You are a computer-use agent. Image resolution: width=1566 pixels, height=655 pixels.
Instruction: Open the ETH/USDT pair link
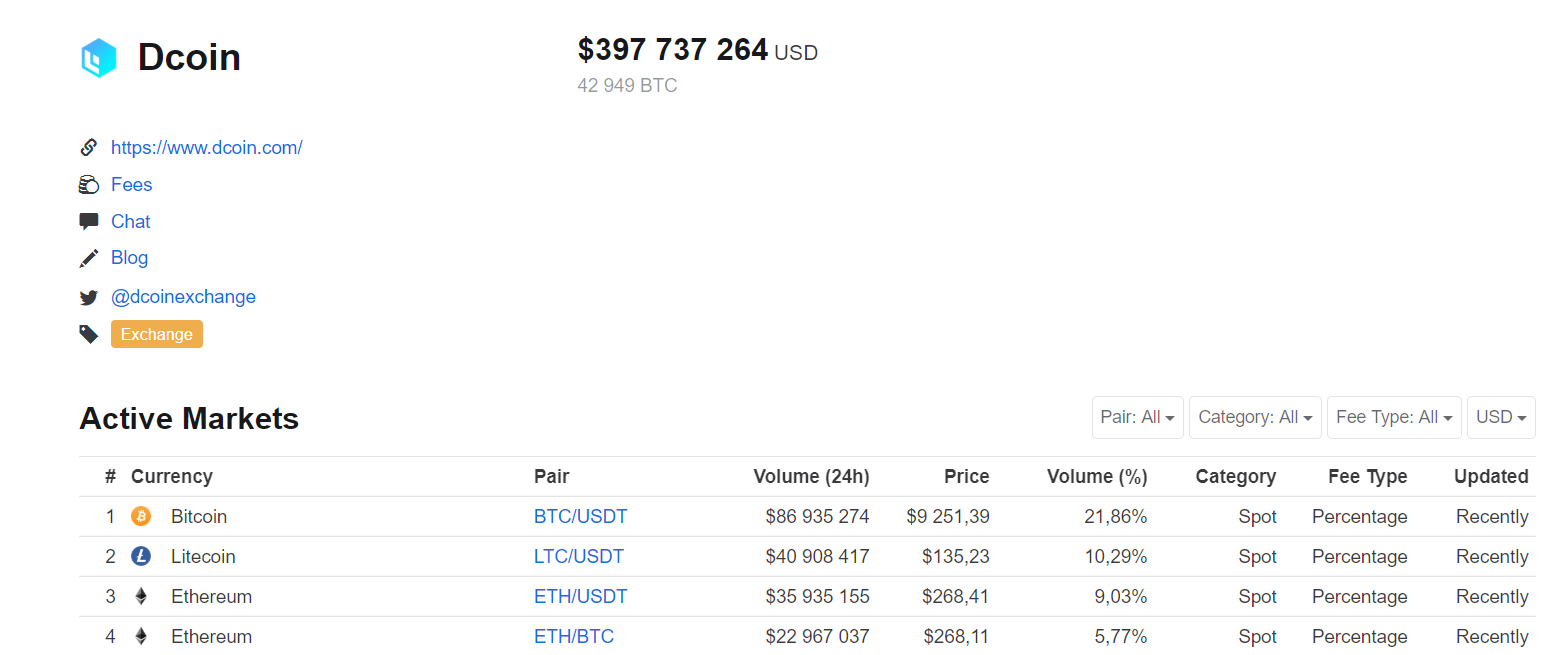[581, 596]
